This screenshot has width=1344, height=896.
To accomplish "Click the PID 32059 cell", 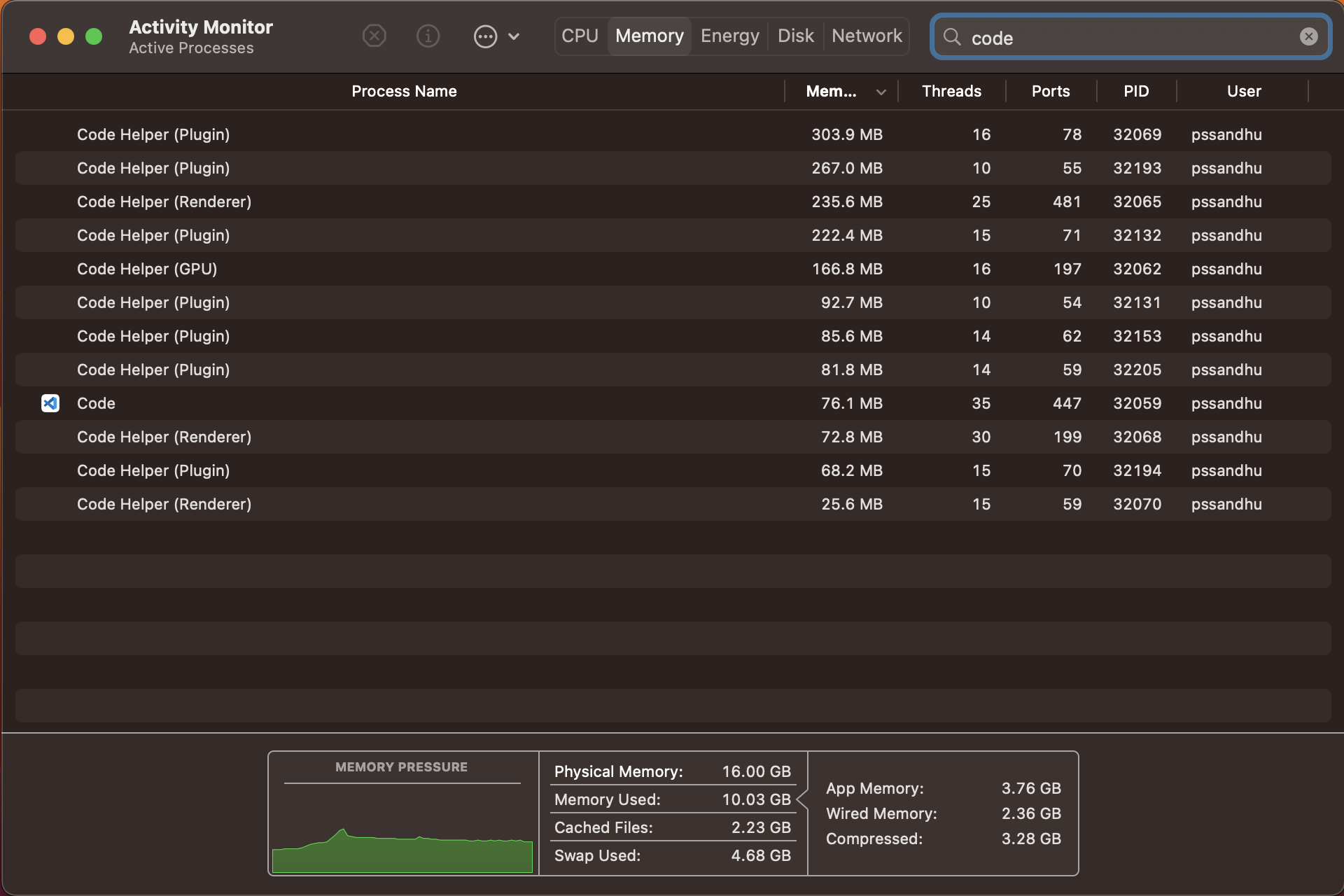I will [1137, 403].
